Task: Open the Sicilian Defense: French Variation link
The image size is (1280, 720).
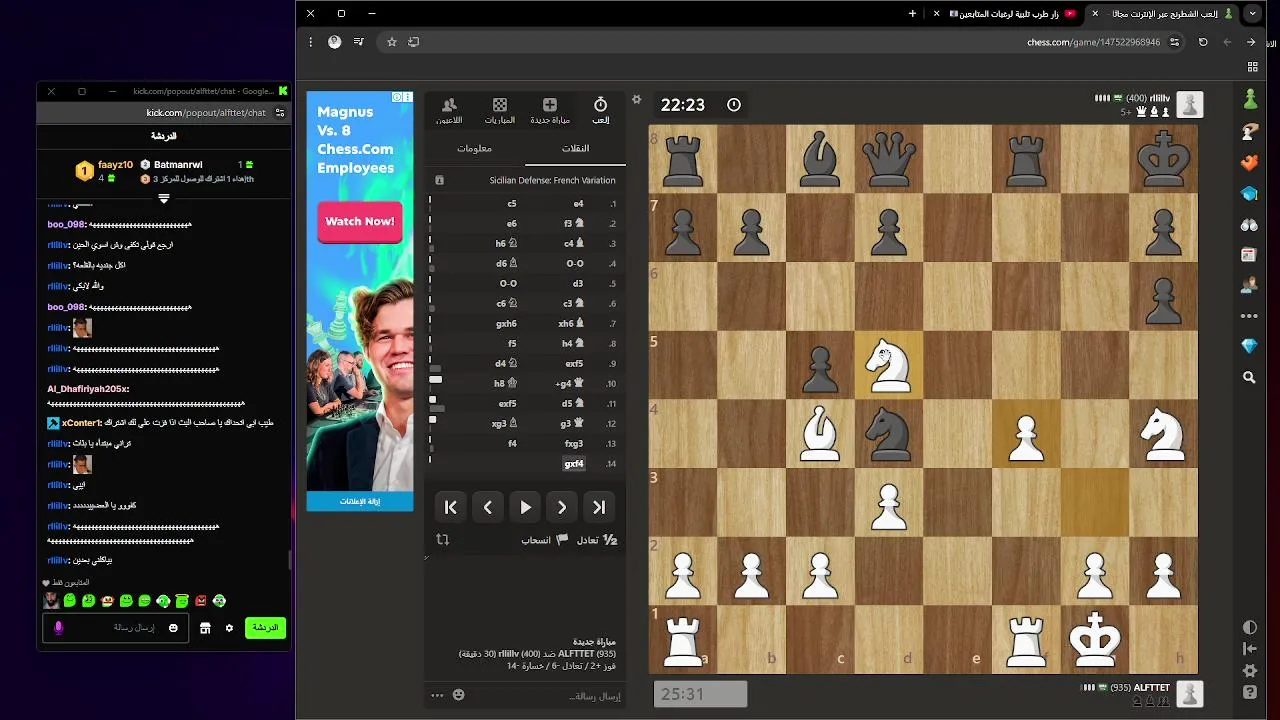Action: point(552,180)
